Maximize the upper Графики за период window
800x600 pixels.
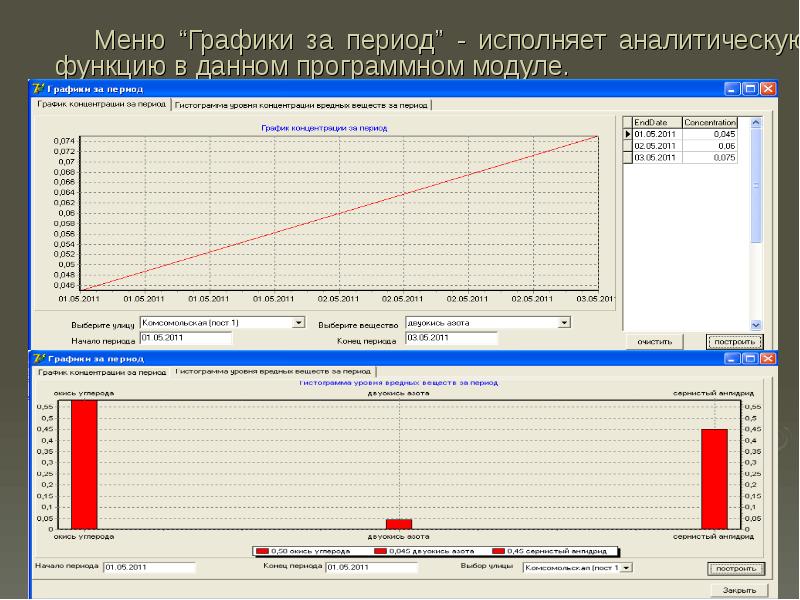tap(750, 88)
